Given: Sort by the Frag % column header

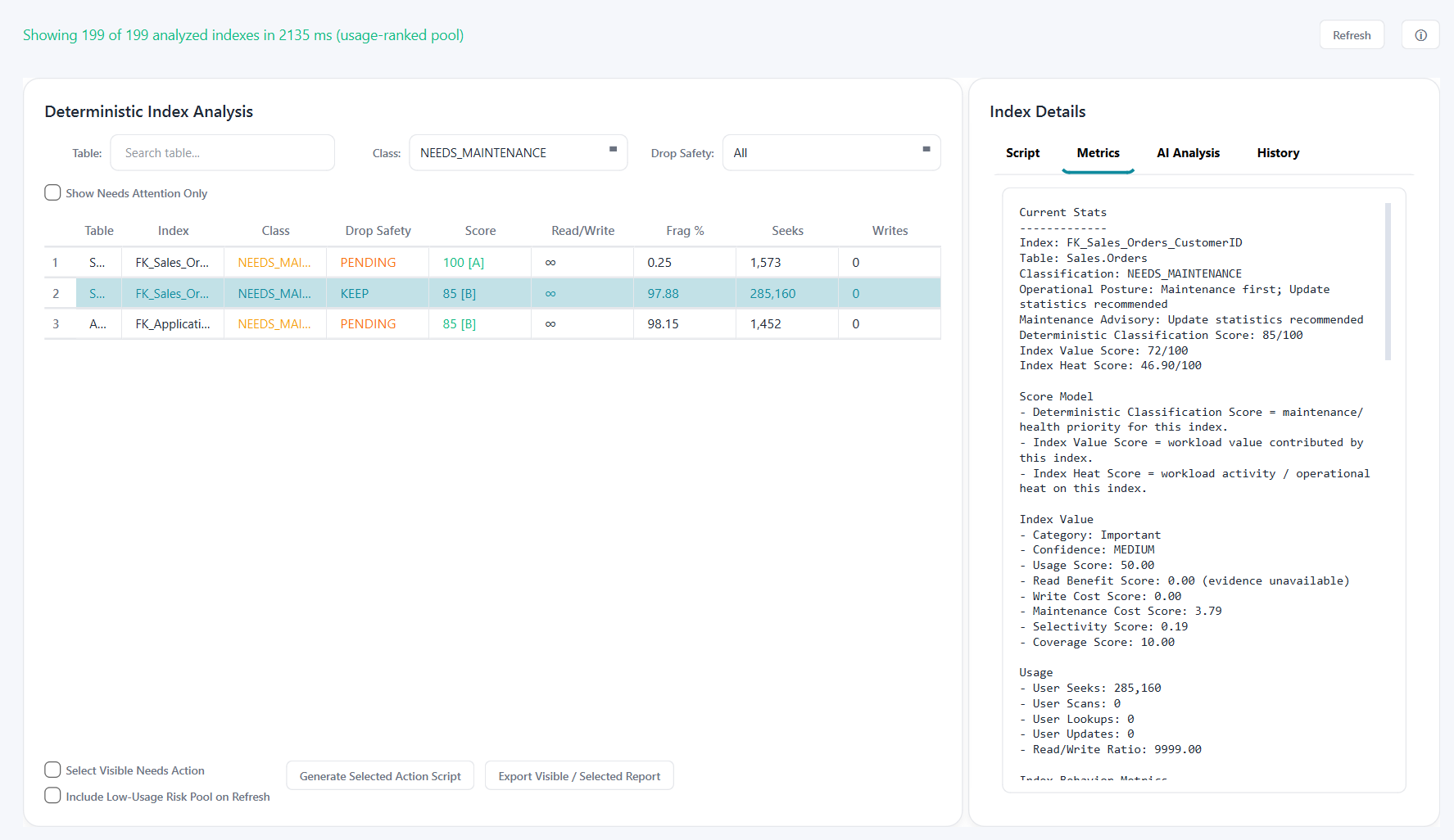Looking at the screenshot, I should click(685, 231).
